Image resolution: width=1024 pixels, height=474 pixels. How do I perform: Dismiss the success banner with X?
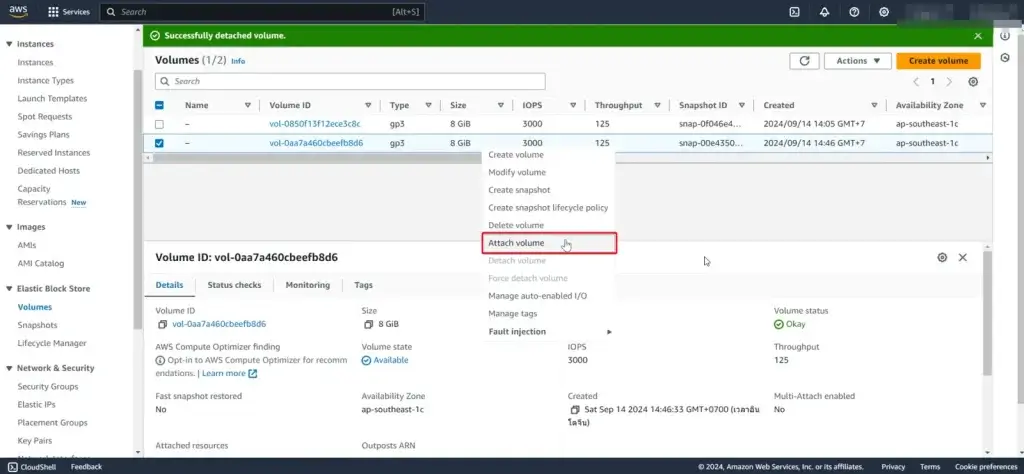(x=978, y=36)
